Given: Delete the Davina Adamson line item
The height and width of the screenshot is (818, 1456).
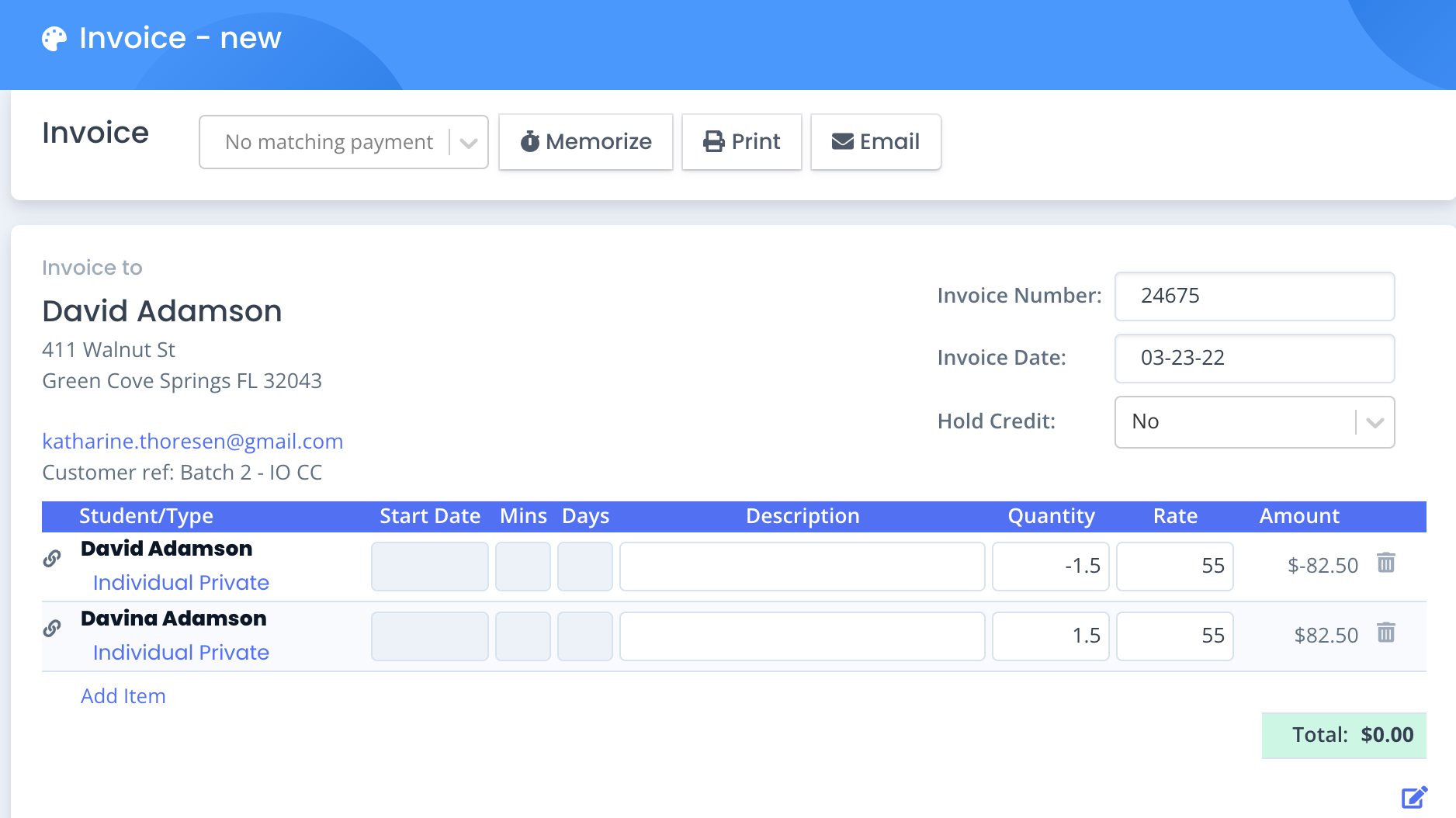Looking at the screenshot, I should click(x=1386, y=633).
